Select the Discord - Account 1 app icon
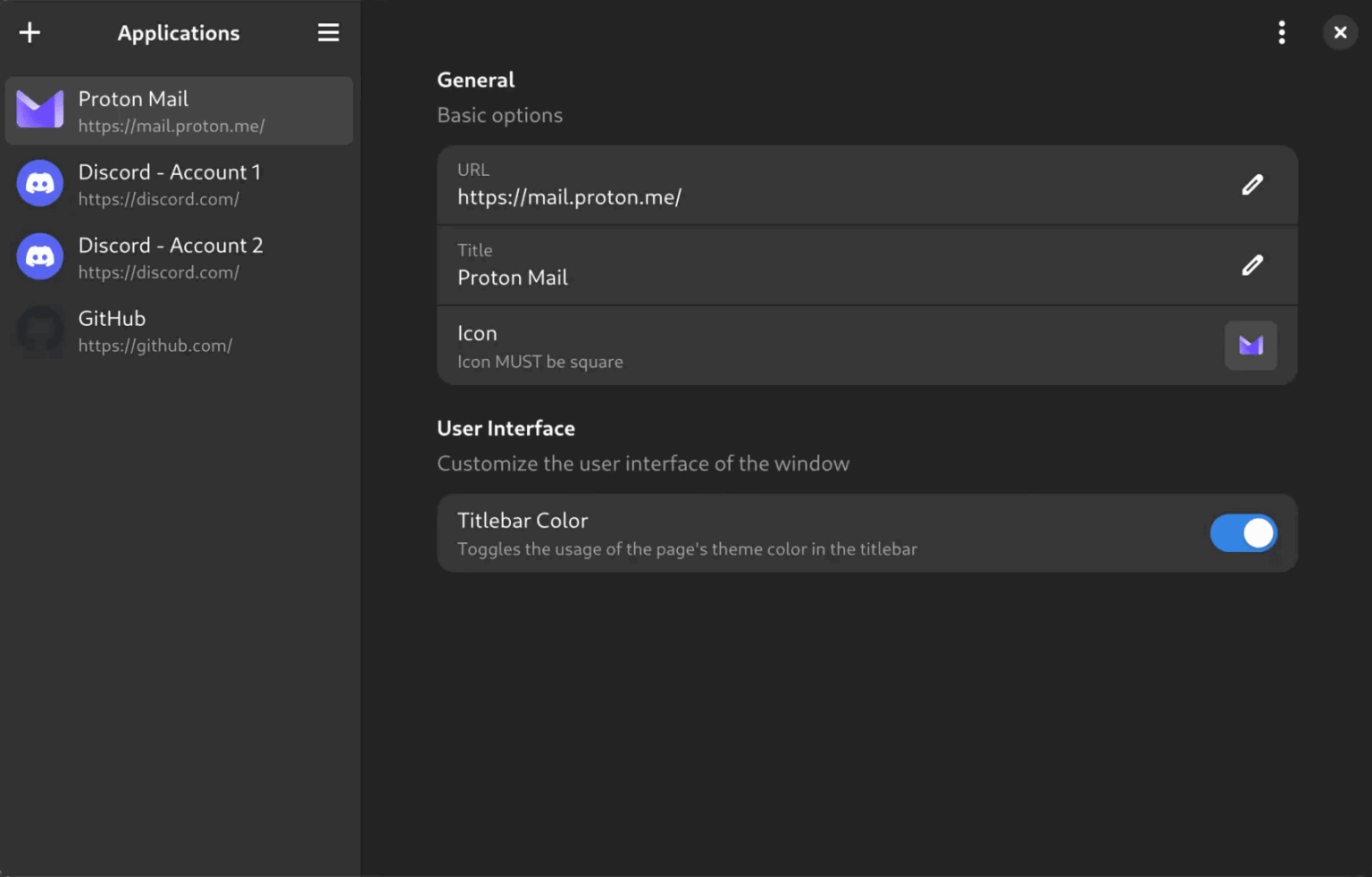Viewport: 1372px width, 877px height. pos(39,183)
